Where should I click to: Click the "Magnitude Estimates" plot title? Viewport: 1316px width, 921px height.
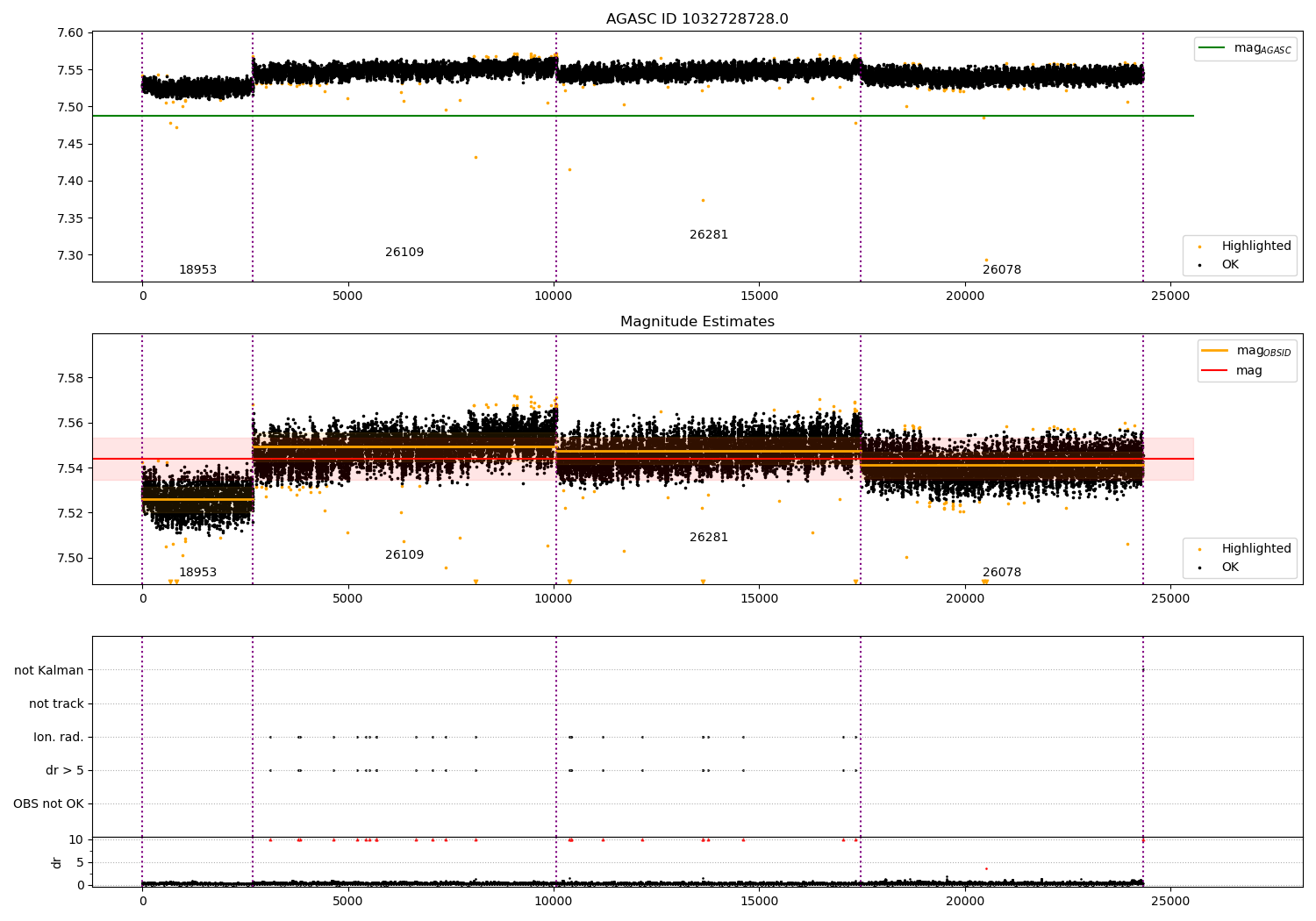[697, 322]
